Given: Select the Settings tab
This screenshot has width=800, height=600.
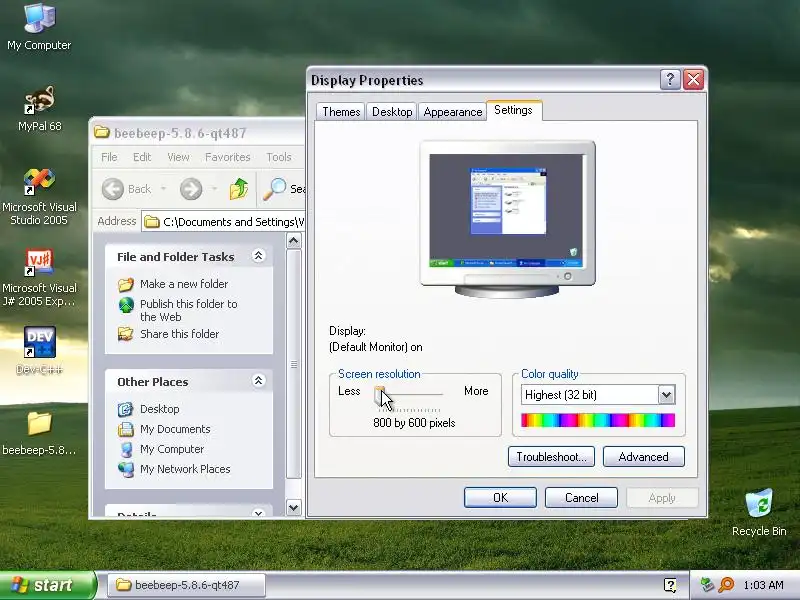Looking at the screenshot, I should [513, 110].
